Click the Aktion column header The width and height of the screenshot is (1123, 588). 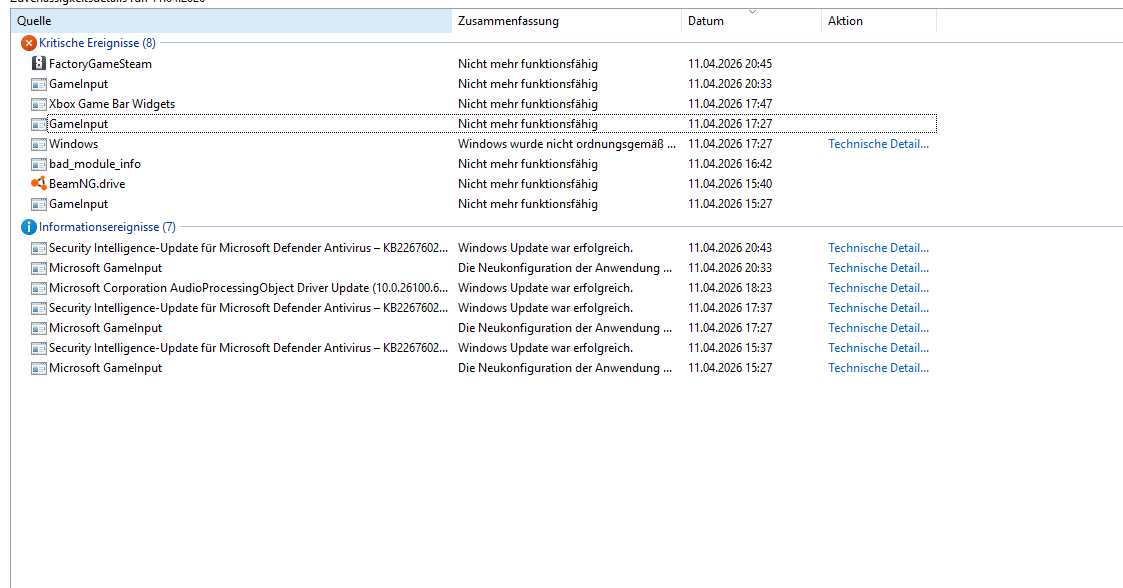tap(879, 21)
